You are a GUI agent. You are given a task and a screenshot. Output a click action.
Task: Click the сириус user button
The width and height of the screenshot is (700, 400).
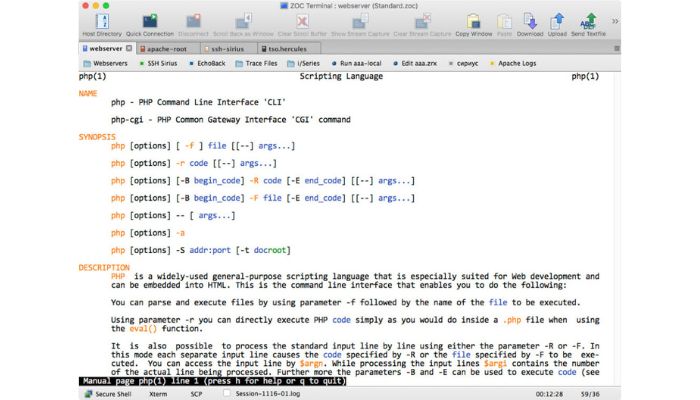coord(463,63)
